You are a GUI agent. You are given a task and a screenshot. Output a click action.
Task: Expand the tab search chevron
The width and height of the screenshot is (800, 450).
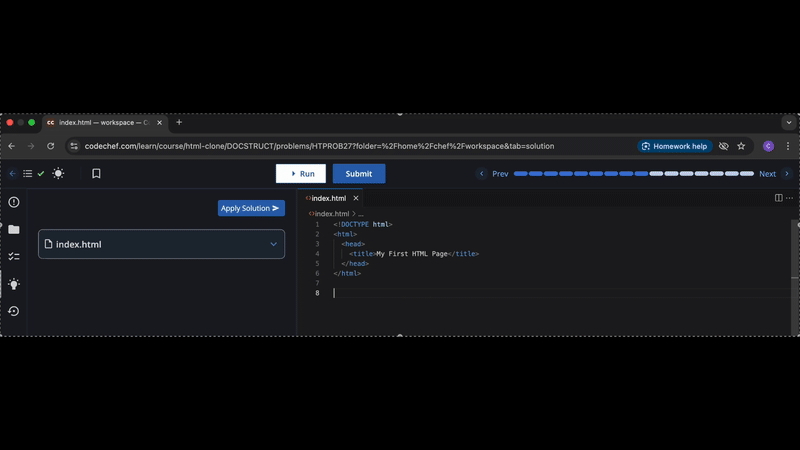pos(789,122)
